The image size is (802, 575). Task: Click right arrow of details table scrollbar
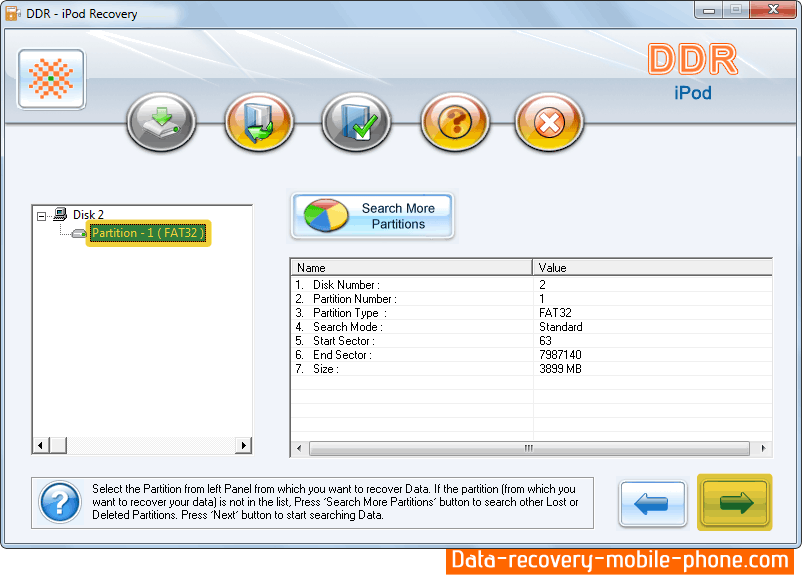point(764,448)
